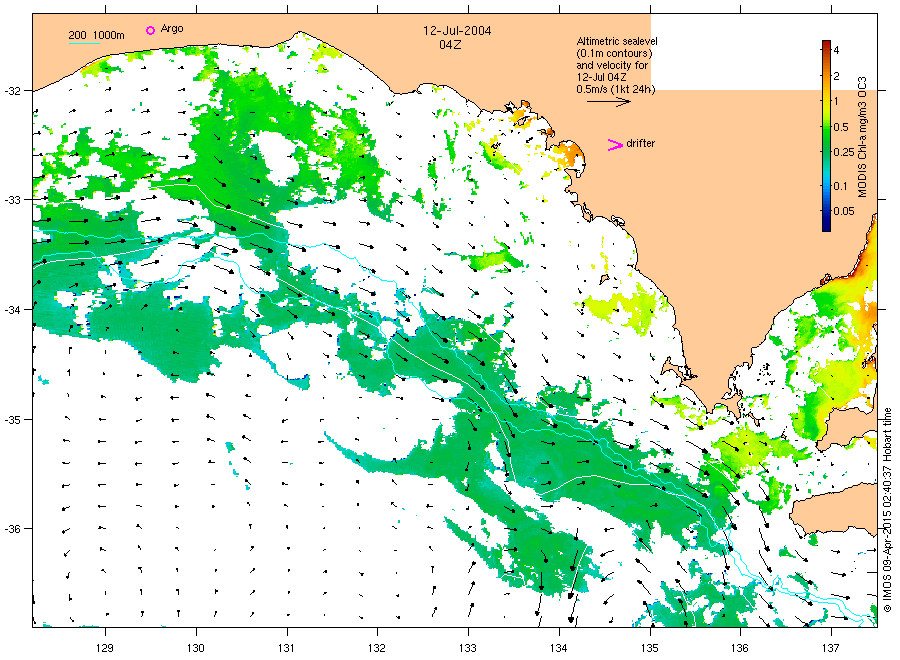
Task: Click longitude label 133
Action: [x=468, y=649]
